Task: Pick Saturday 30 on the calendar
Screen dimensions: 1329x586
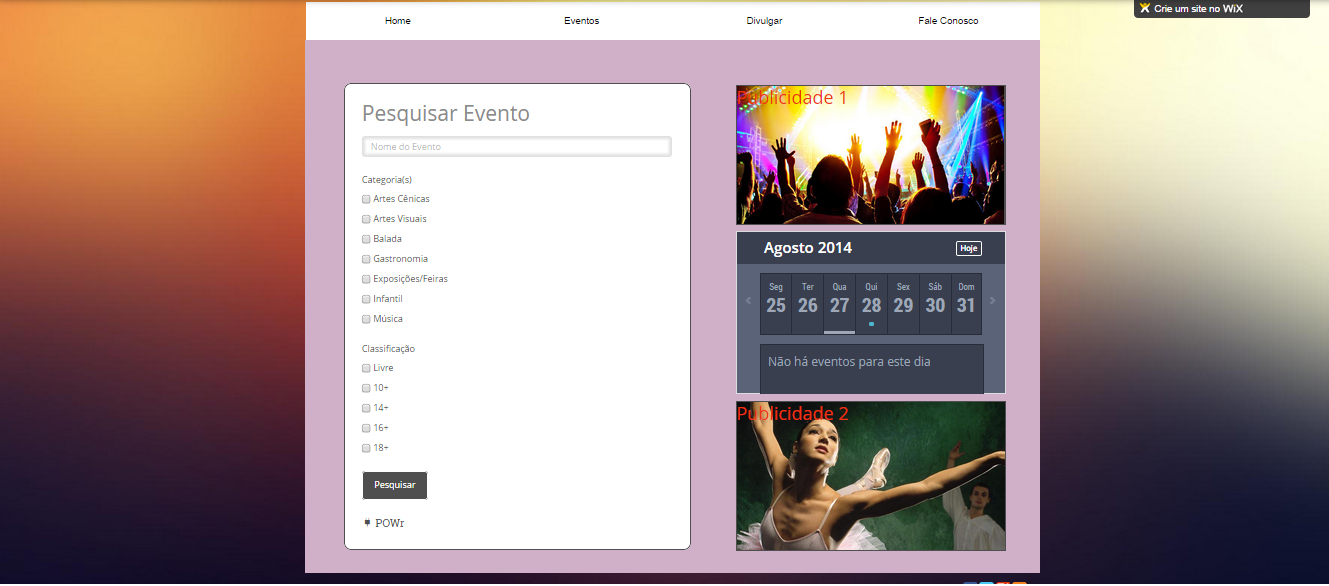Action: tap(935, 304)
